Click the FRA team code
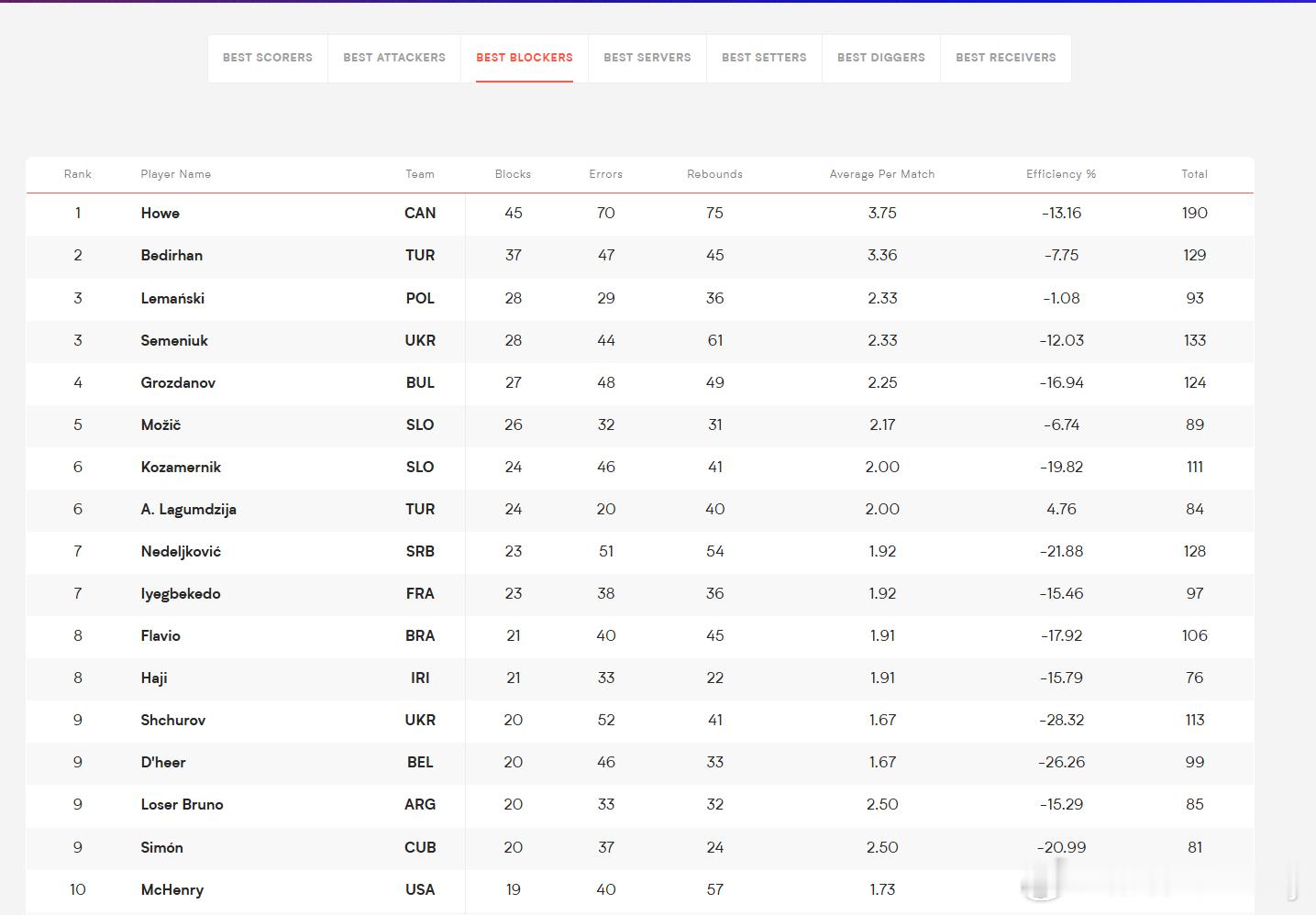The width and height of the screenshot is (1316, 915). tap(420, 594)
